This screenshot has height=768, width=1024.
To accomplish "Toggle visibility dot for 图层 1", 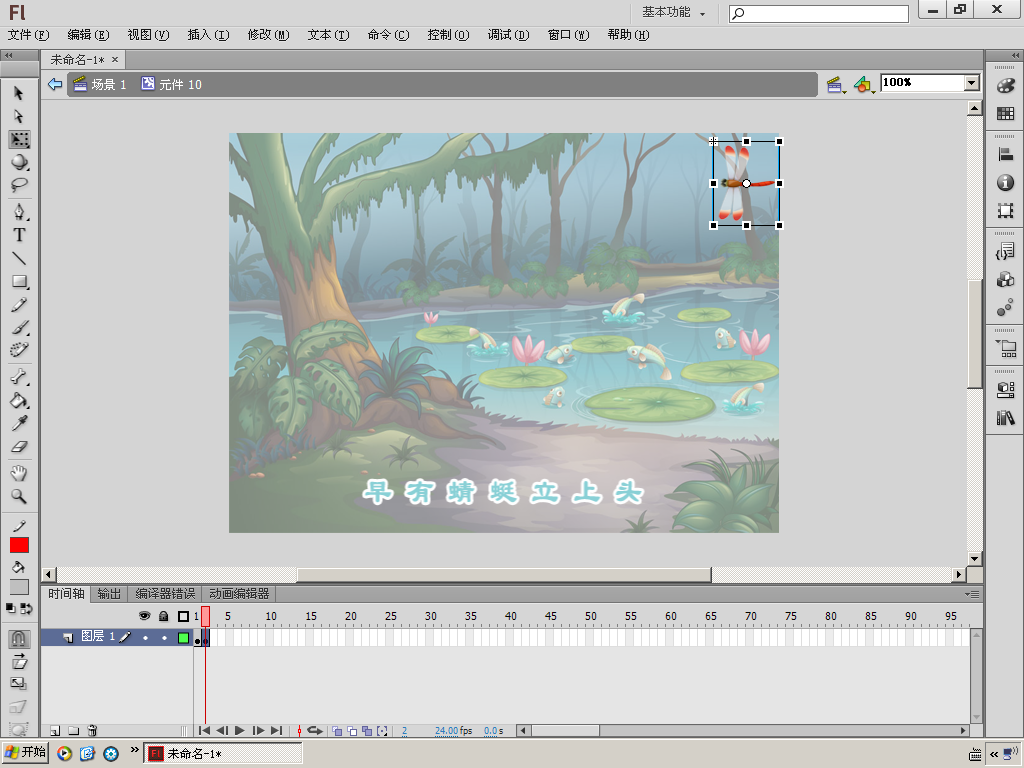I will (145, 637).
